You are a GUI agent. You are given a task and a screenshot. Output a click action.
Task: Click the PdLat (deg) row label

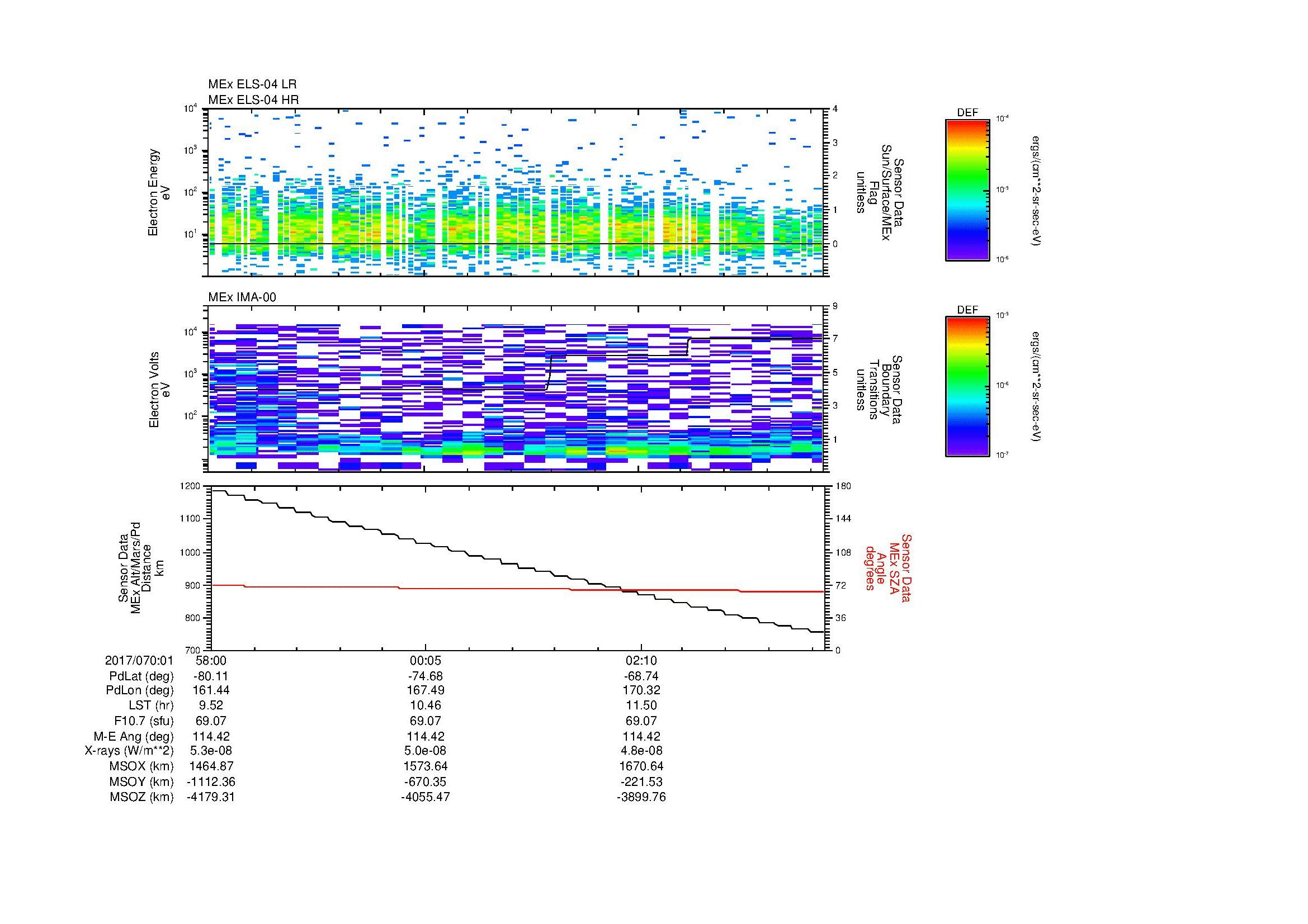click(141, 676)
